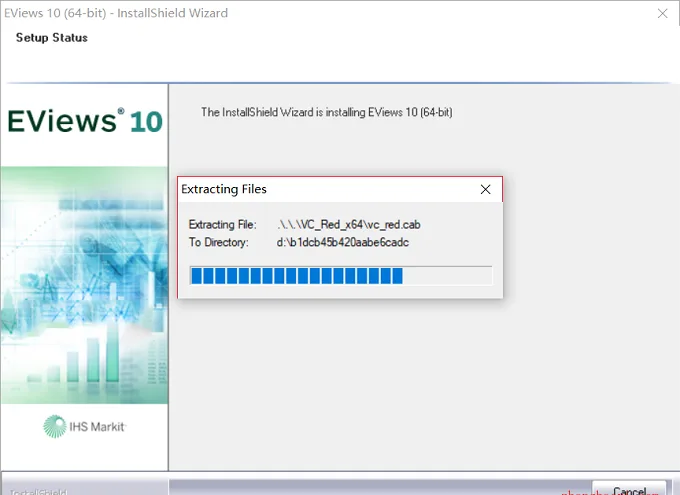Click the 'Extracting Files' dialog title

pos(224,189)
